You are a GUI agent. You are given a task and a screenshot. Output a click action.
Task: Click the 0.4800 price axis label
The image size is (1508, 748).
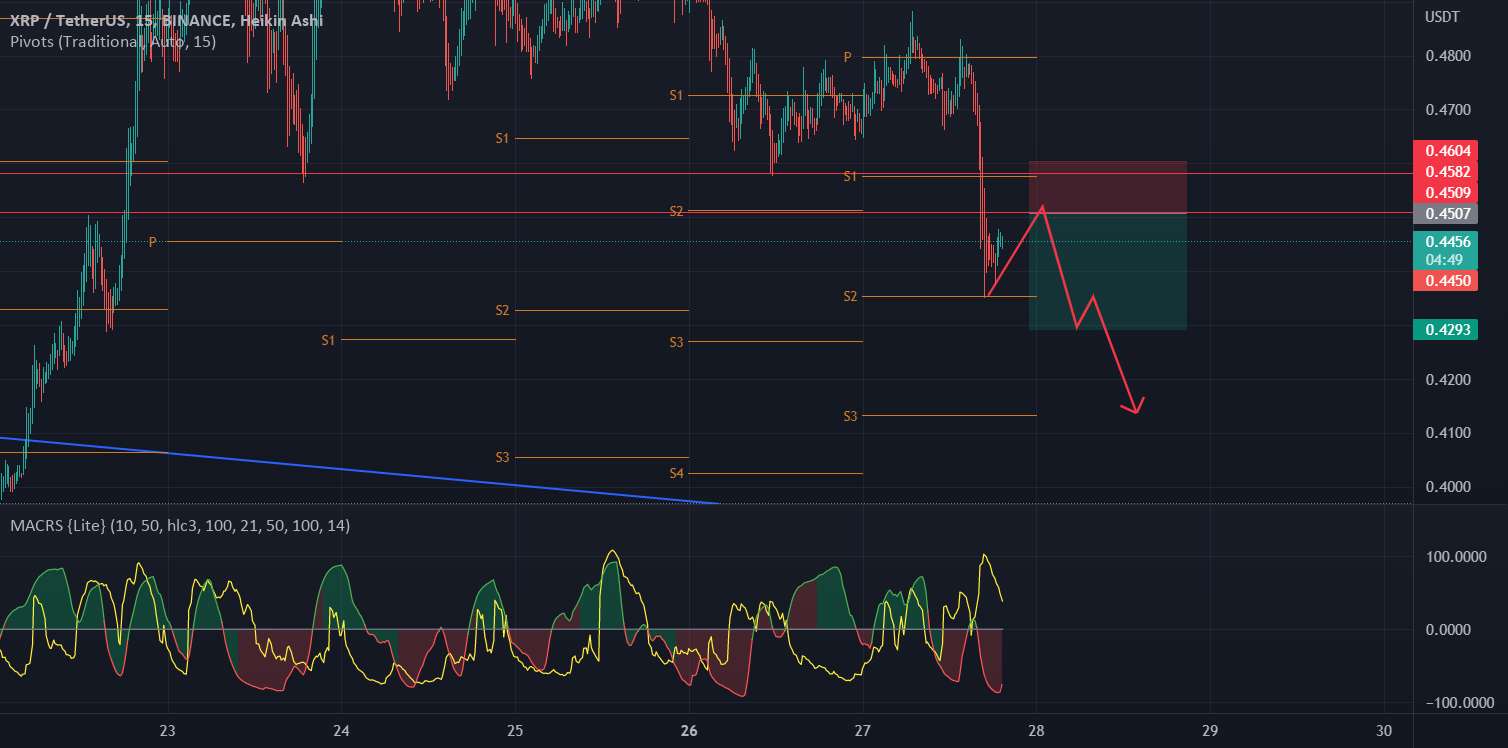pyautogui.click(x=1447, y=56)
